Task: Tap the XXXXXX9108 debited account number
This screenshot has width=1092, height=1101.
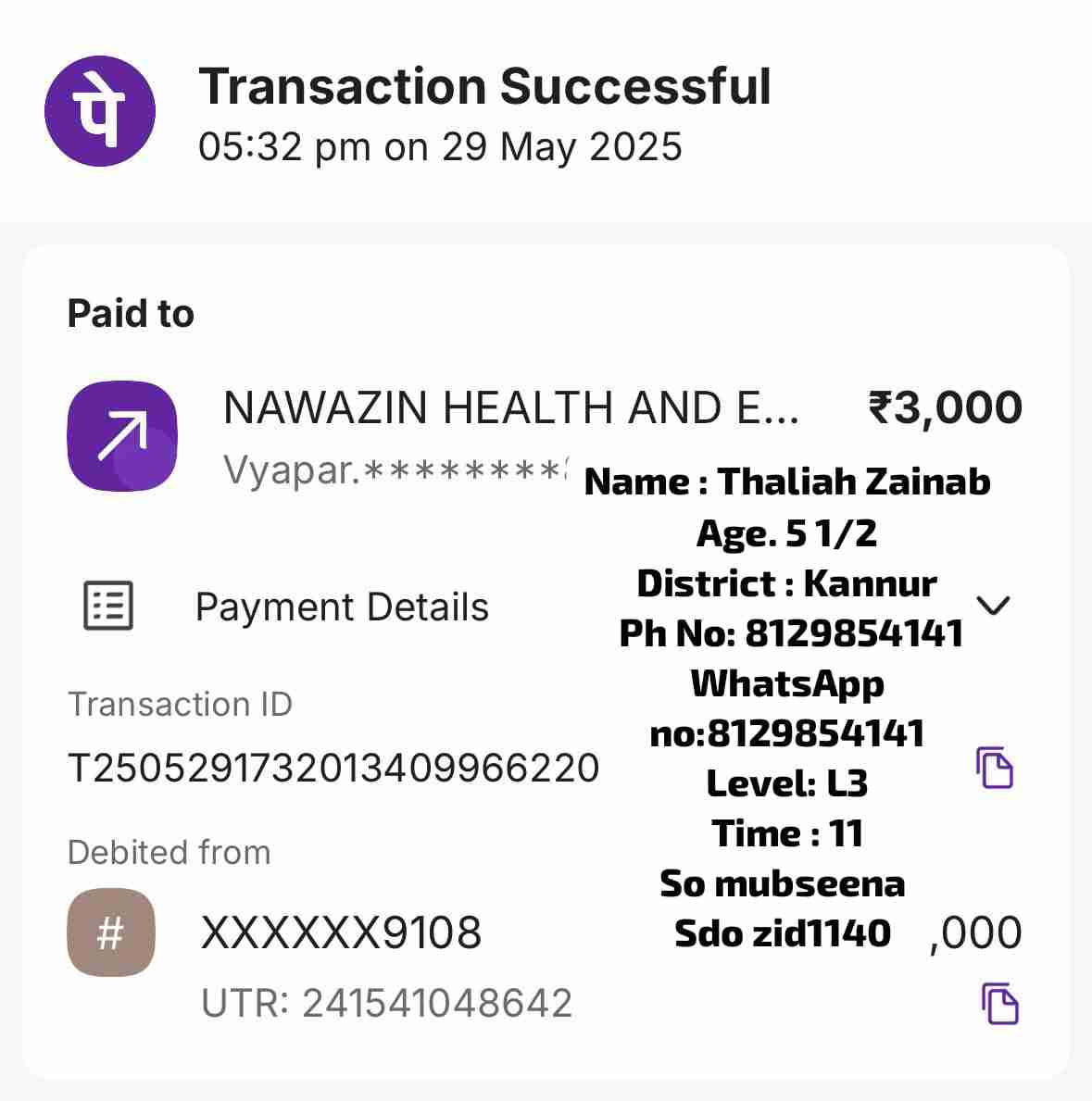Action: point(341,933)
